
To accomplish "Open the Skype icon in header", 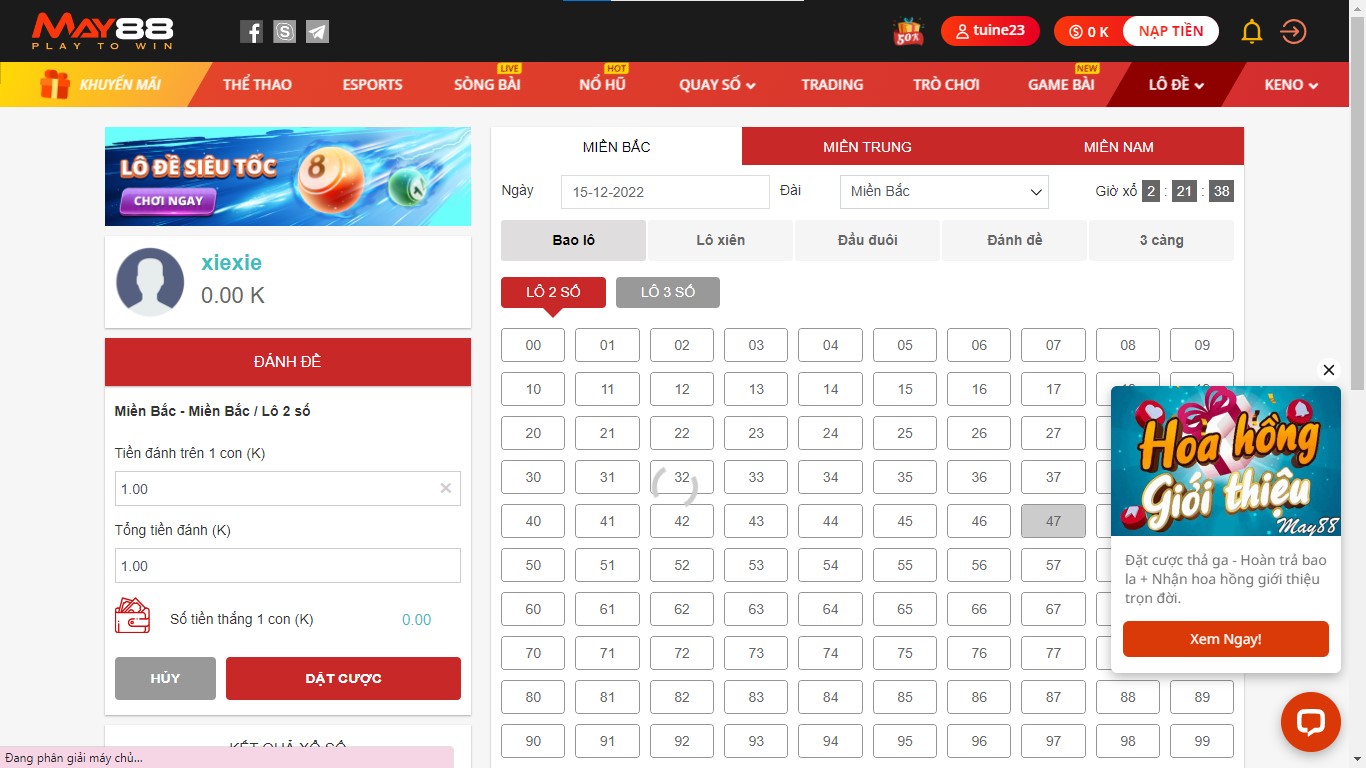I will click(285, 32).
